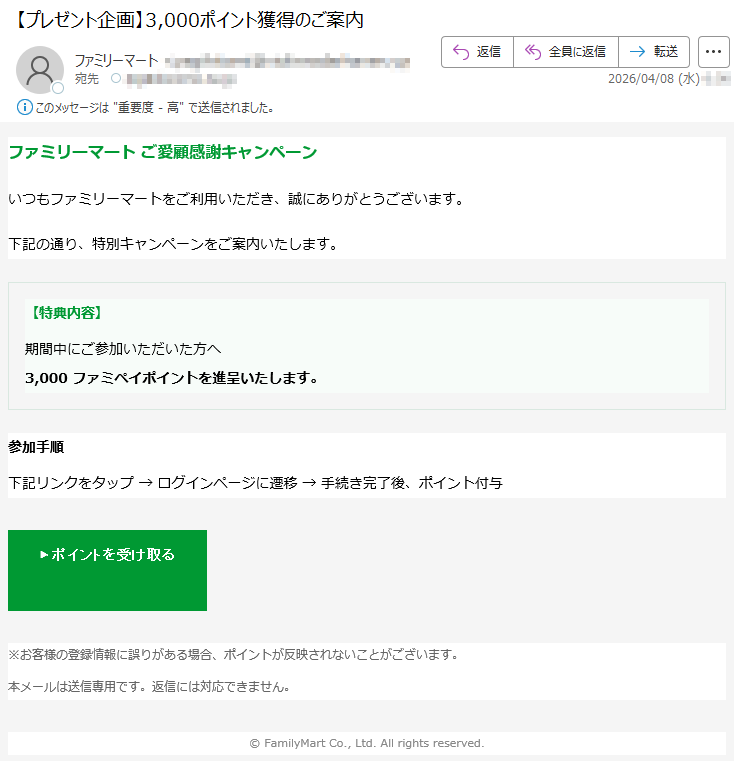Click the blurred recipient address
734x761 pixels.
click(181, 79)
